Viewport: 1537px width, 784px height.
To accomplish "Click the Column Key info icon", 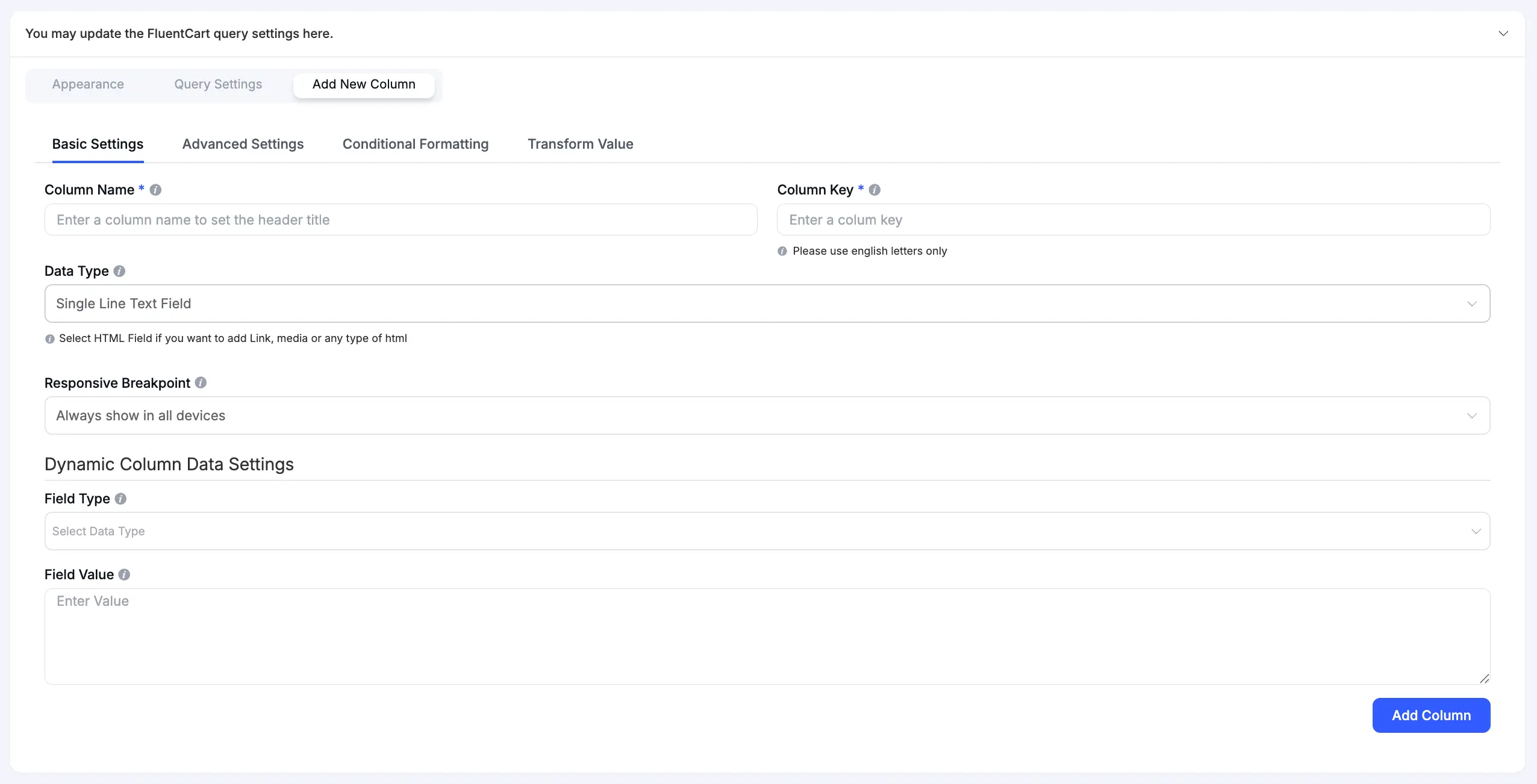I will 874,190.
